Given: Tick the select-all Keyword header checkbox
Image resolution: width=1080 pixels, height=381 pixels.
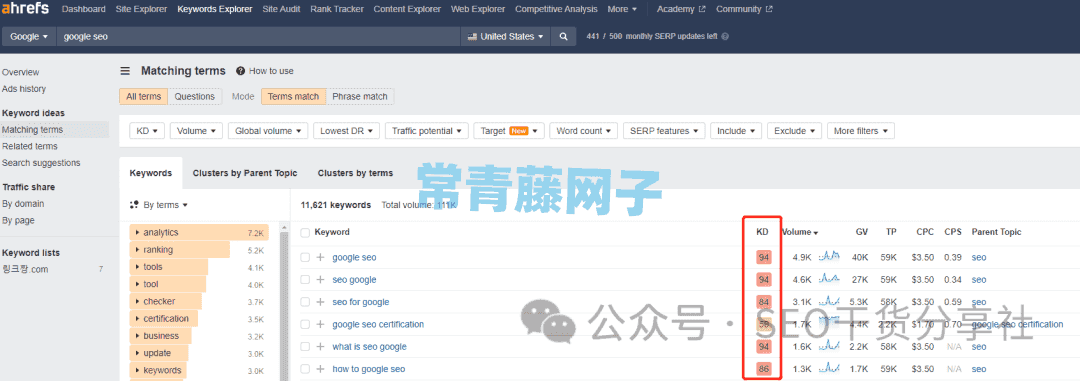Looking at the screenshot, I should tap(305, 233).
